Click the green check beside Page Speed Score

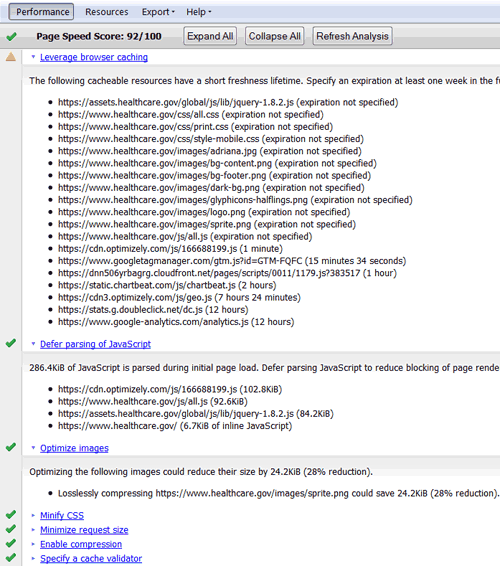(x=11, y=36)
